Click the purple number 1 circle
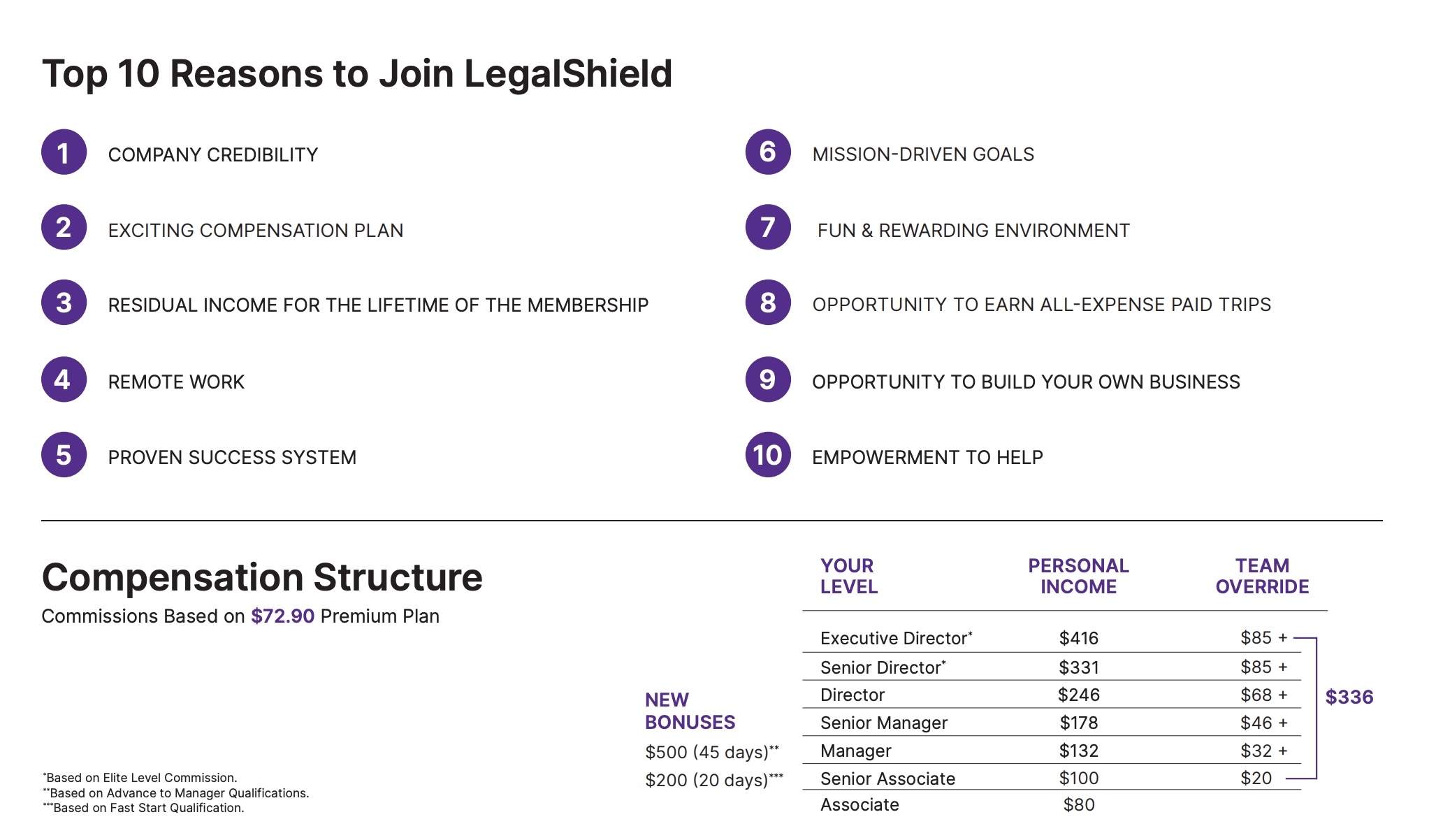 click(64, 152)
